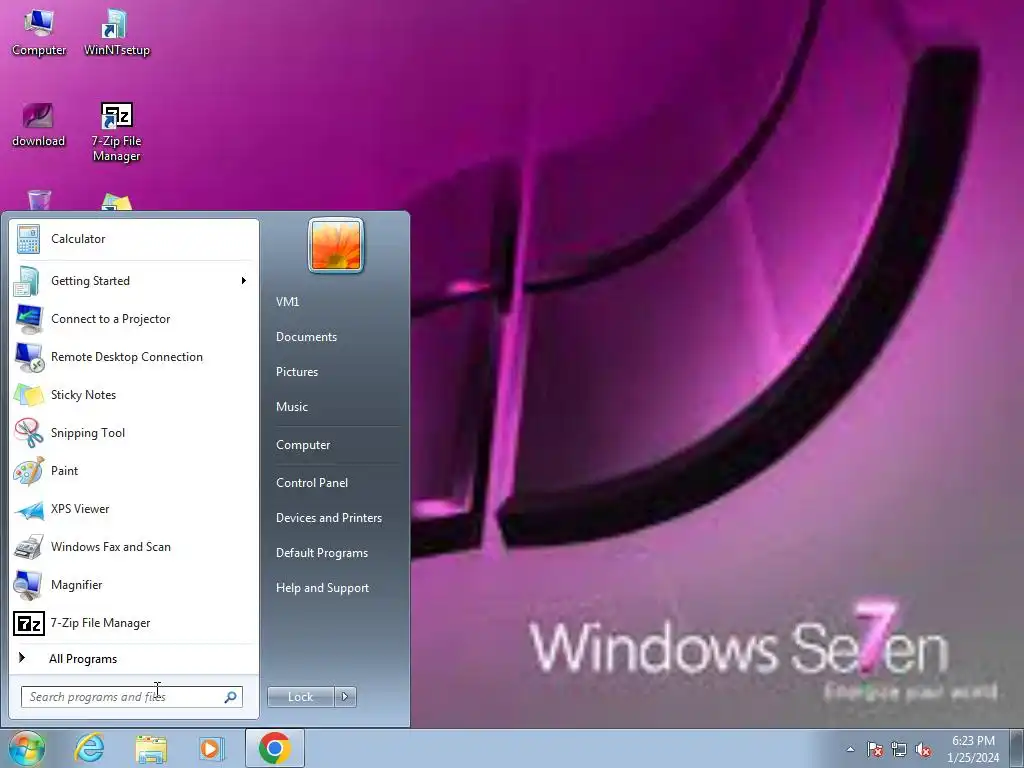
Task: Show hidden tray icons arrow
Action: (850, 750)
